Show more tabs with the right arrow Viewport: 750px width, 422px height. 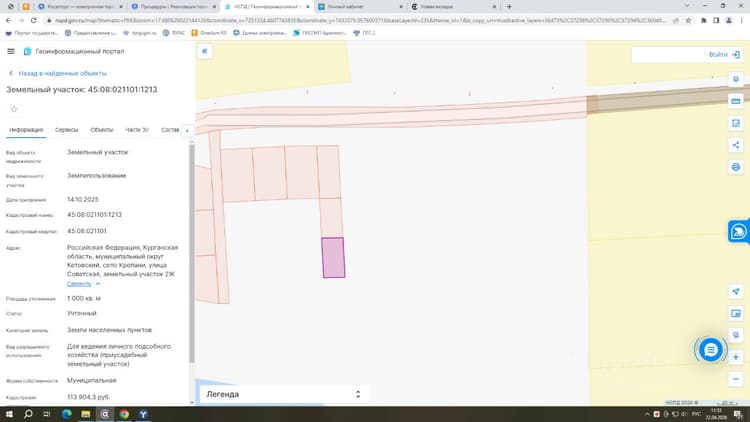click(187, 131)
